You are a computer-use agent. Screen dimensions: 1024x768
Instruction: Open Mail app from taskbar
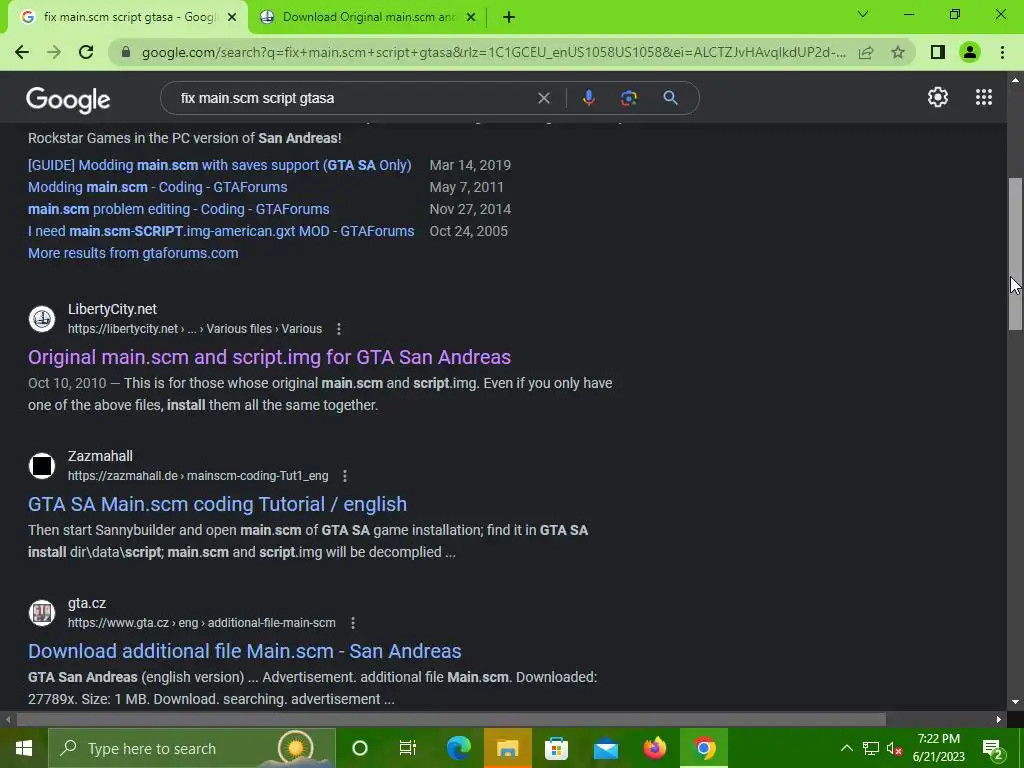tap(605, 748)
